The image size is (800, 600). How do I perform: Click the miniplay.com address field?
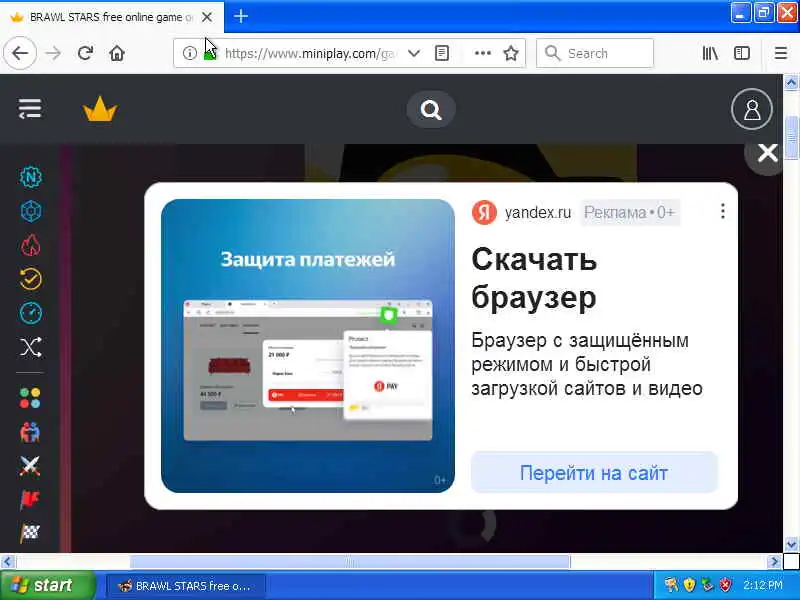pos(311,53)
